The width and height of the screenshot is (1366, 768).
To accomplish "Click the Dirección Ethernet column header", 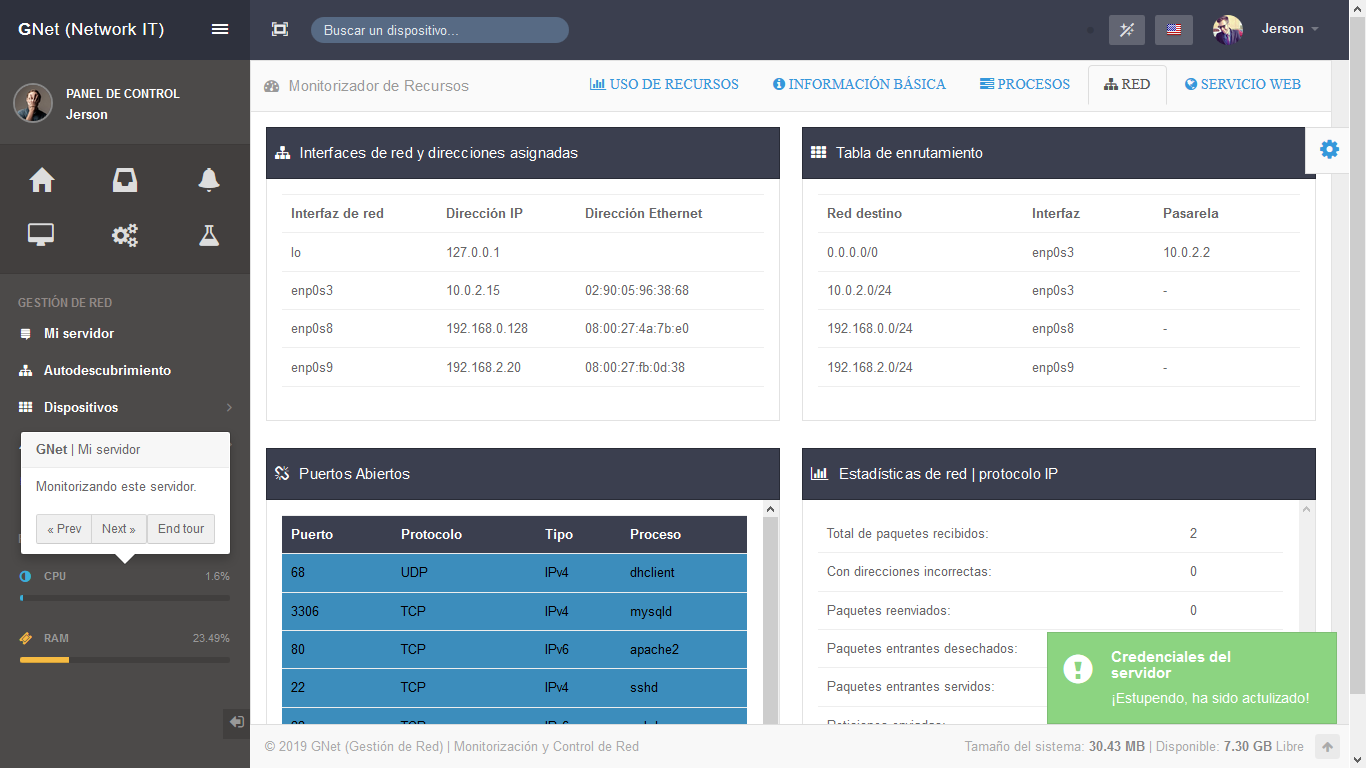I will coord(644,214).
